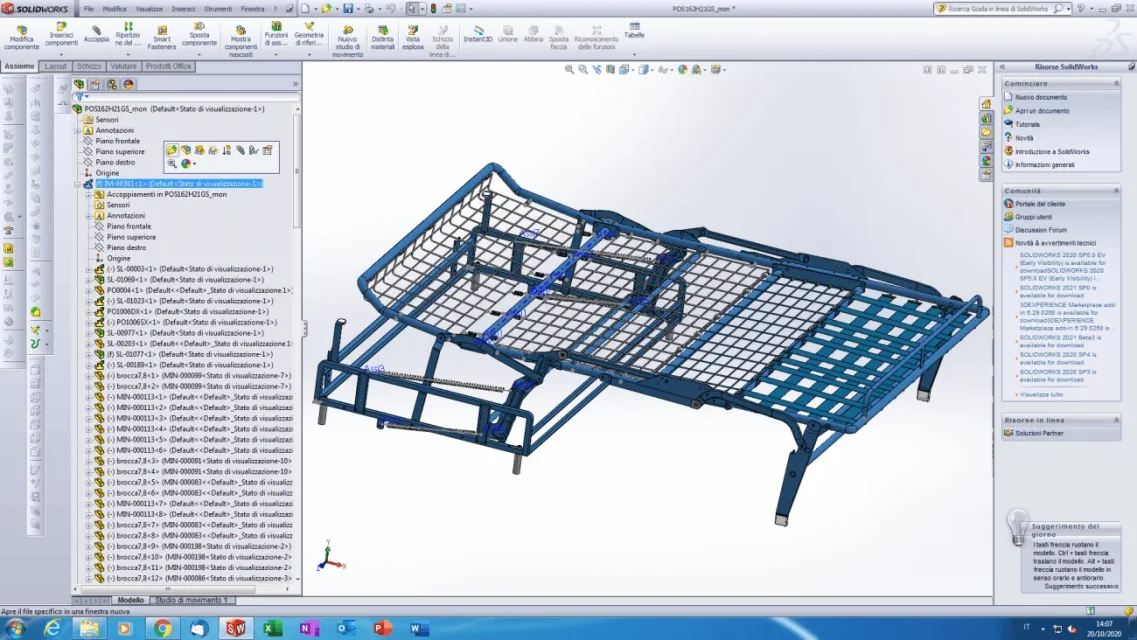Click the Excel icon in Windows taskbar
The image size is (1137, 640).
click(x=273, y=628)
